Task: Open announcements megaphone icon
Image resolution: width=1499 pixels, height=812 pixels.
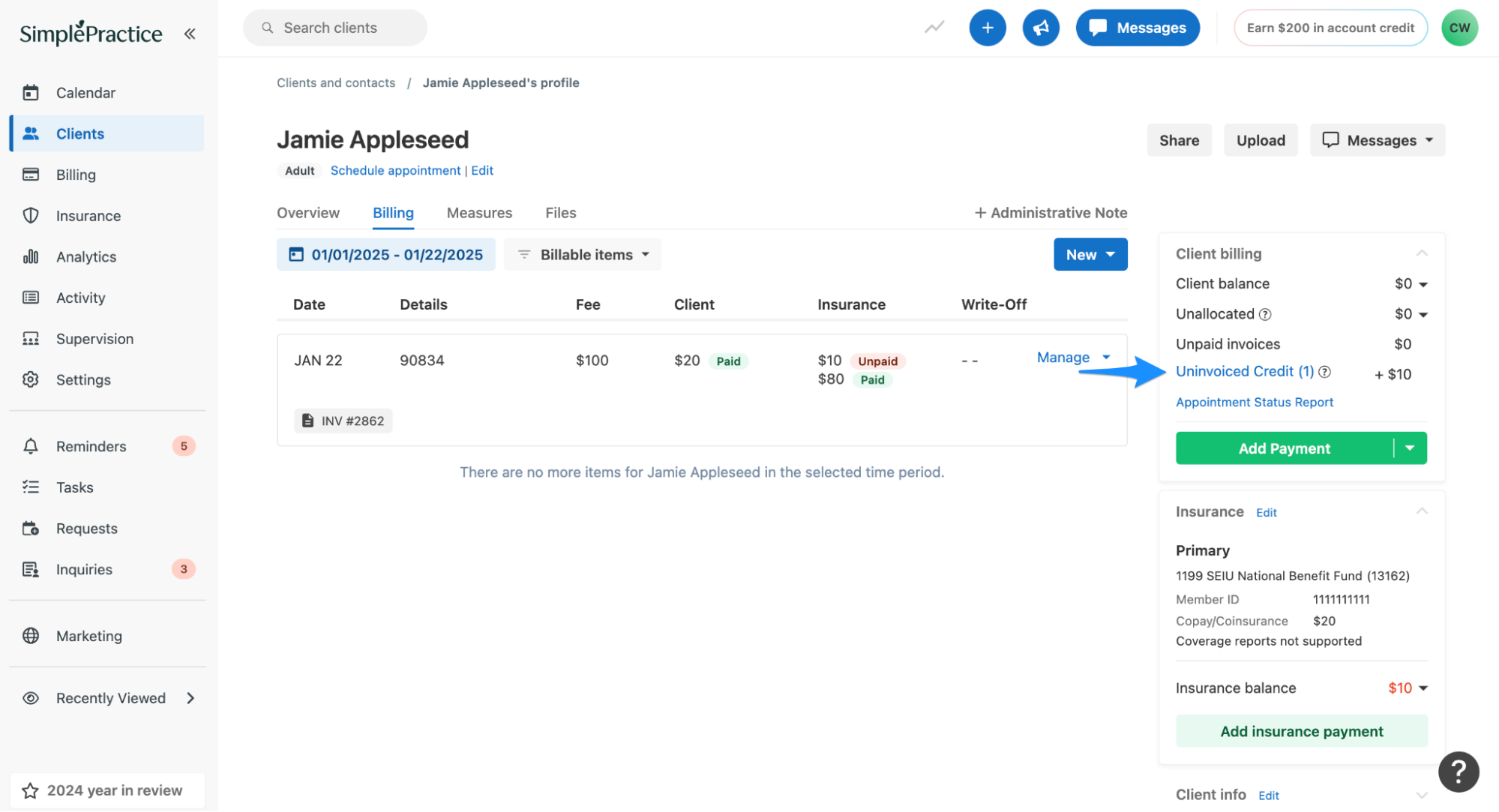Action: click(x=1041, y=28)
